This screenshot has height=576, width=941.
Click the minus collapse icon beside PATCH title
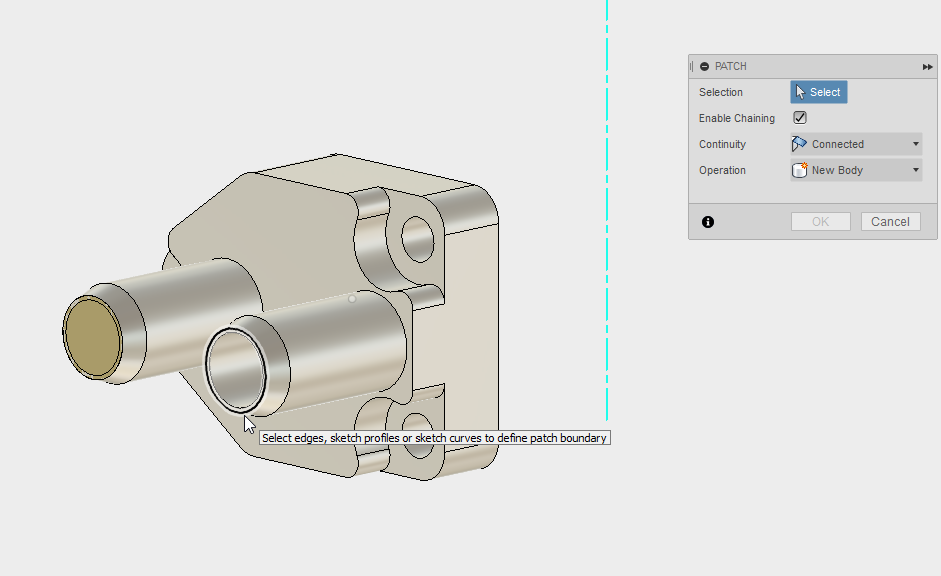705,66
